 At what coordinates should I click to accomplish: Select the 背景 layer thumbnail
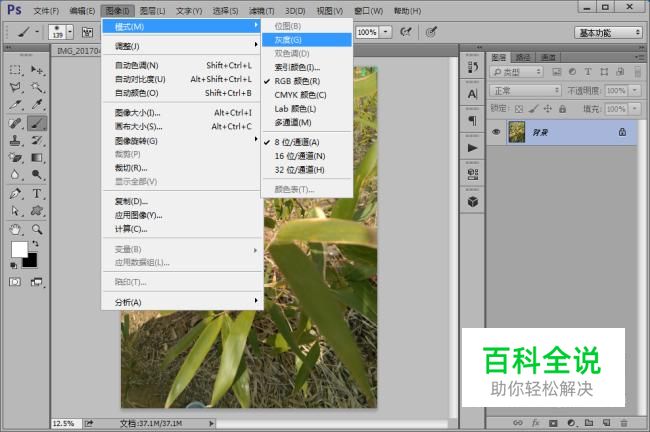point(517,131)
